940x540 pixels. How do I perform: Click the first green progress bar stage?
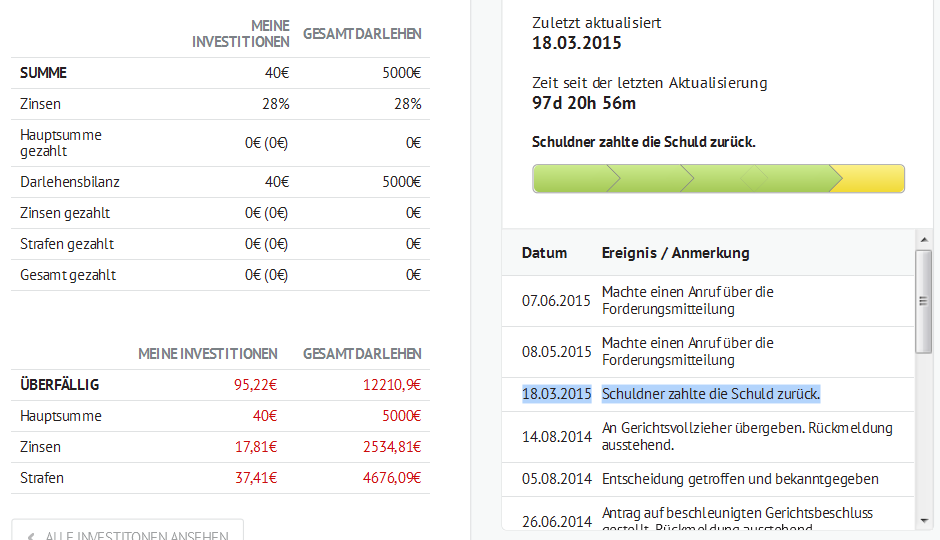[x=570, y=179]
